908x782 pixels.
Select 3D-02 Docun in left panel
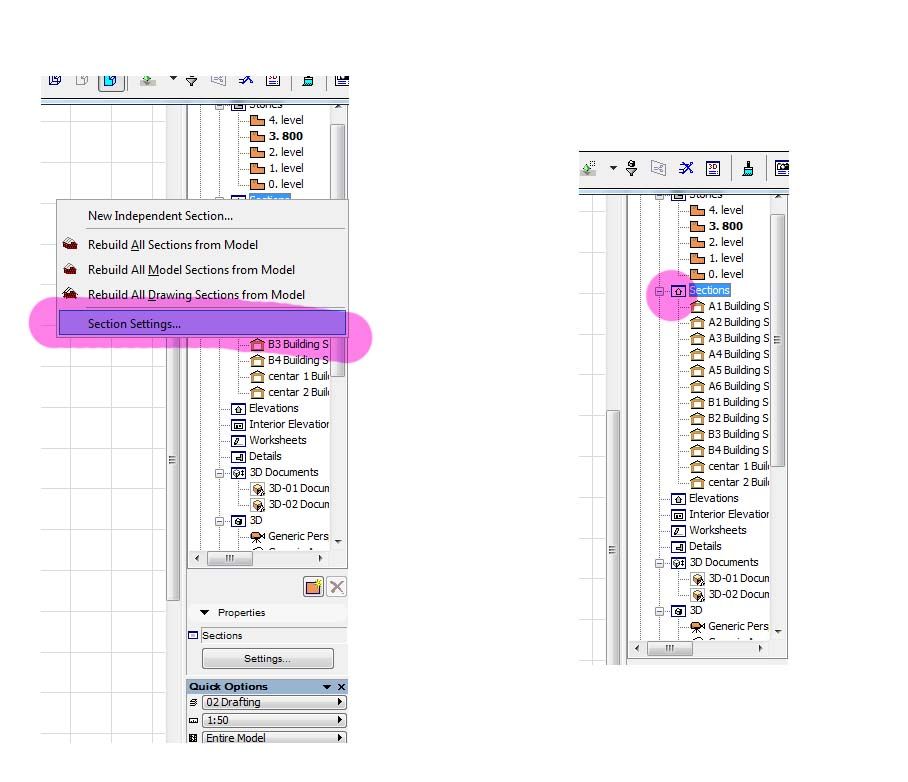point(299,505)
